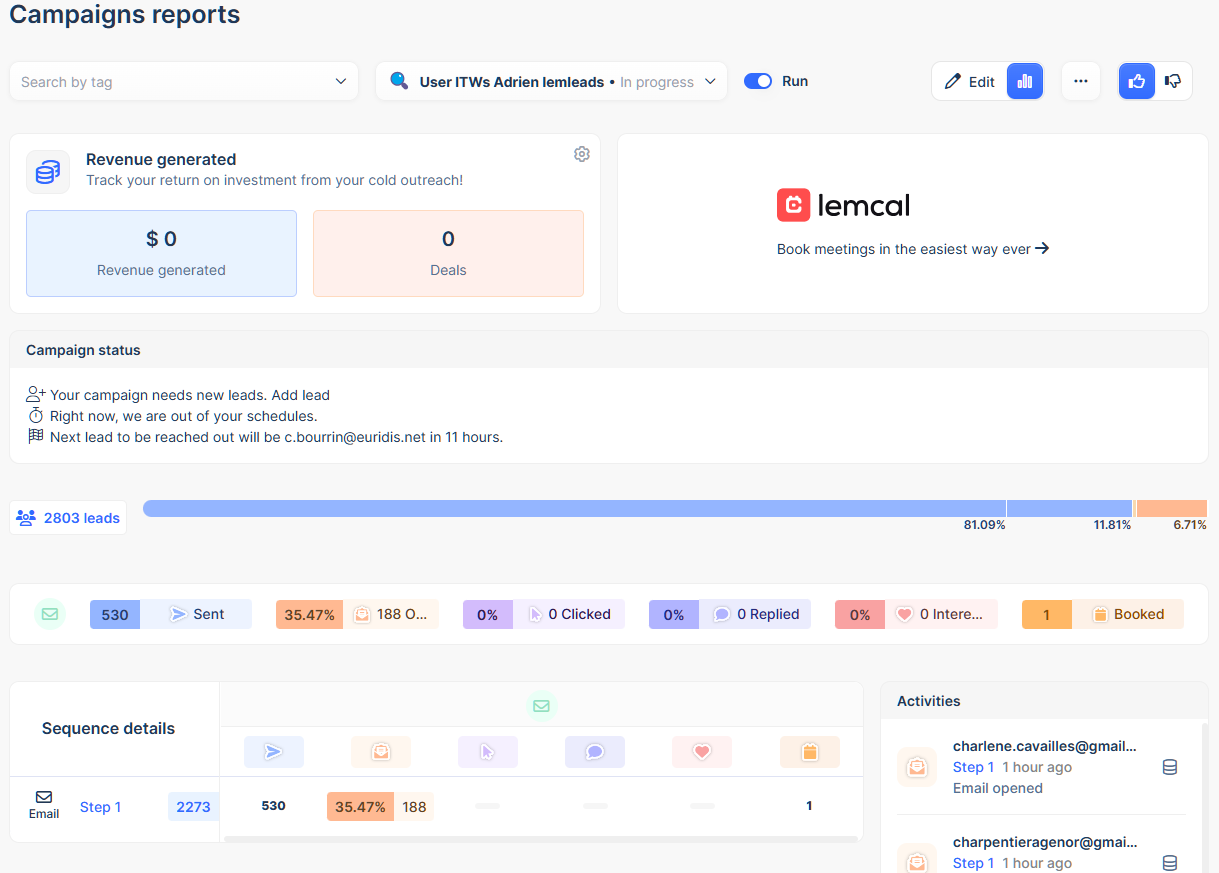The width and height of the screenshot is (1219, 873).
Task: Open the three-dot more options menu
Action: click(1081, 82)
